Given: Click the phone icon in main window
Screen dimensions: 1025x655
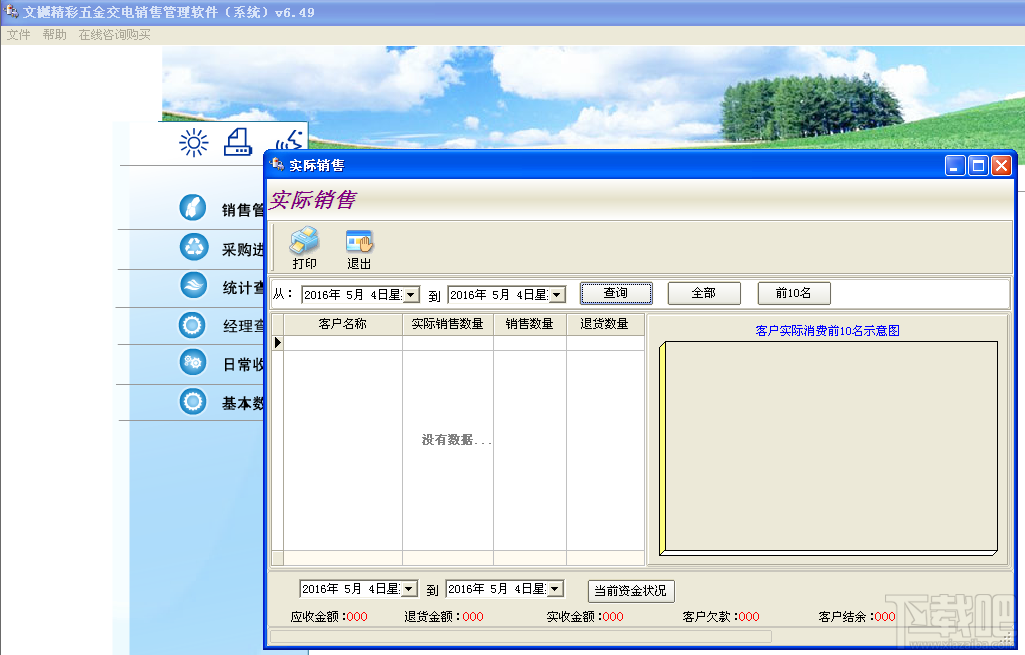Looking at the screenshot, I should click(290, 141).
